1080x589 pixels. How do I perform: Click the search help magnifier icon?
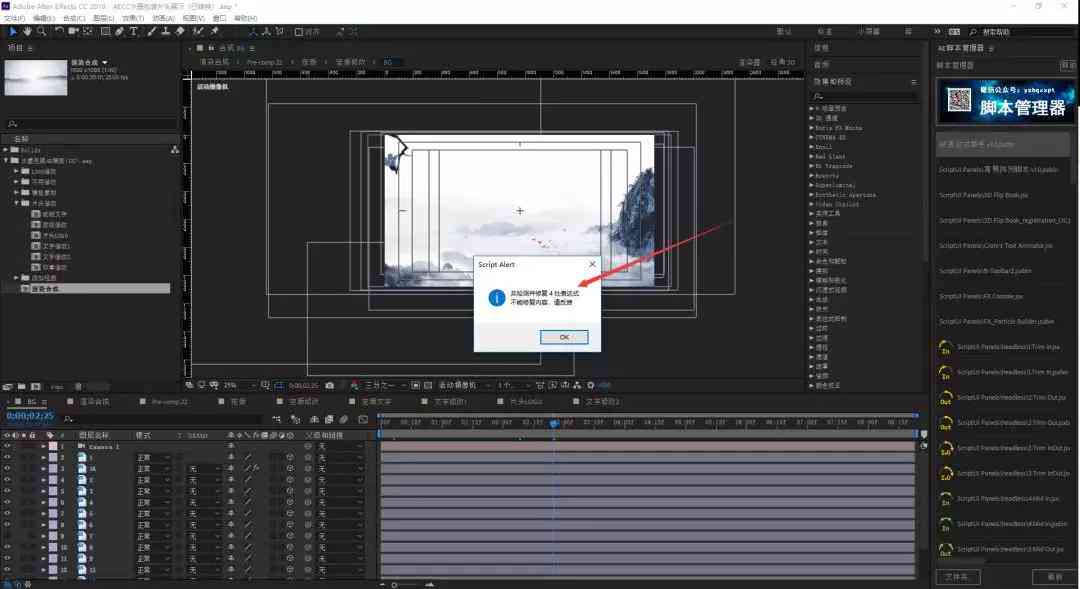973,32
